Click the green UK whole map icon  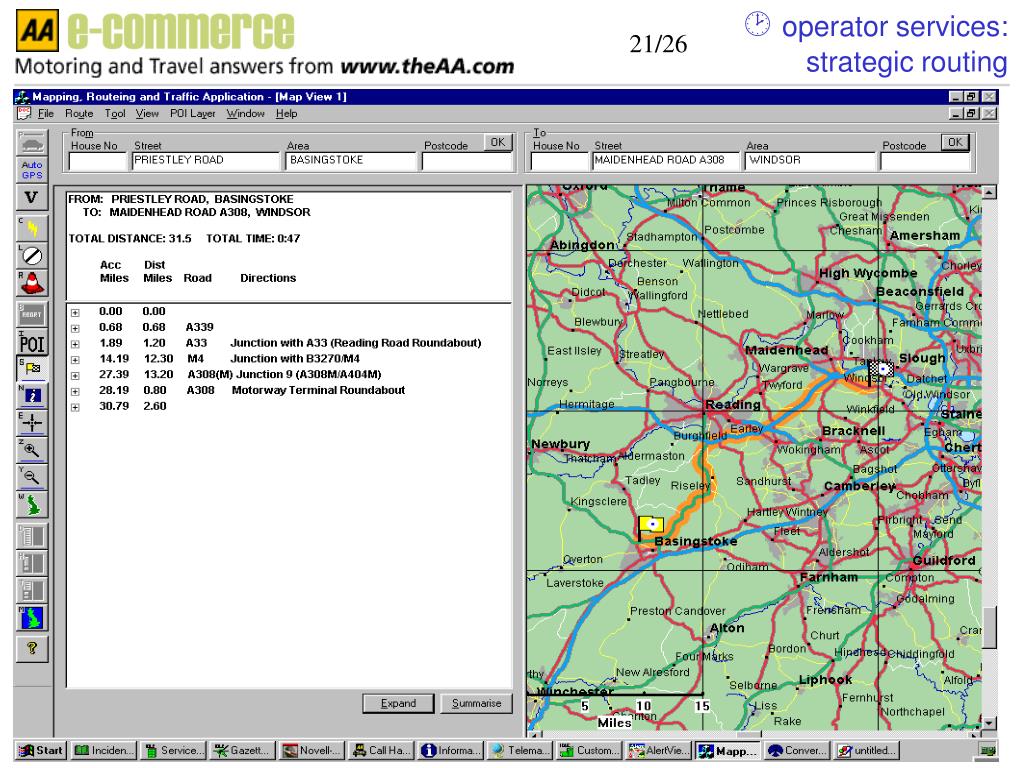coord(32,504)
